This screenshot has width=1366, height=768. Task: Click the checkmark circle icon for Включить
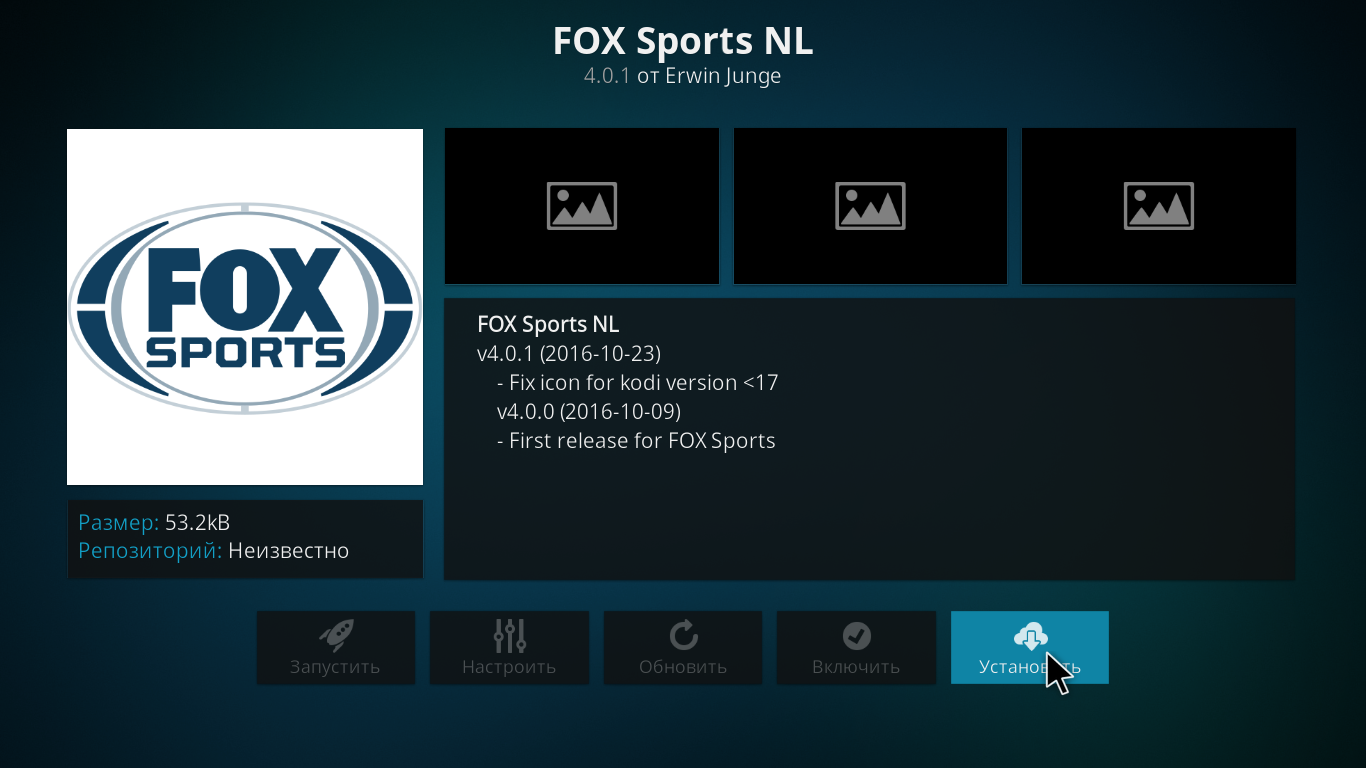[857, 635]
